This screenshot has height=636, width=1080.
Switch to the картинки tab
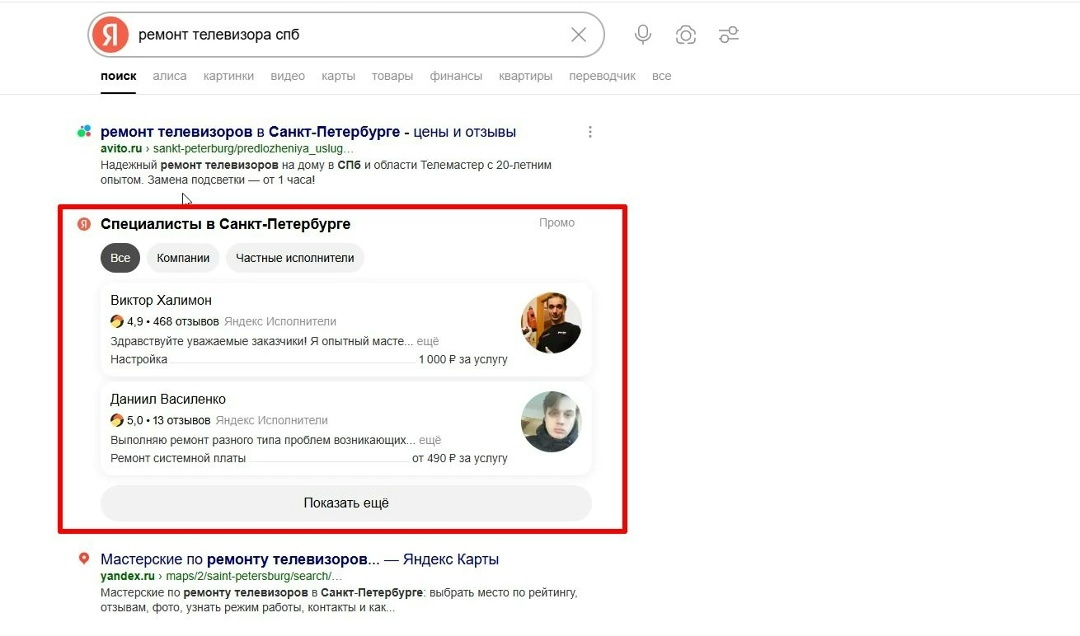coord(229,76)
